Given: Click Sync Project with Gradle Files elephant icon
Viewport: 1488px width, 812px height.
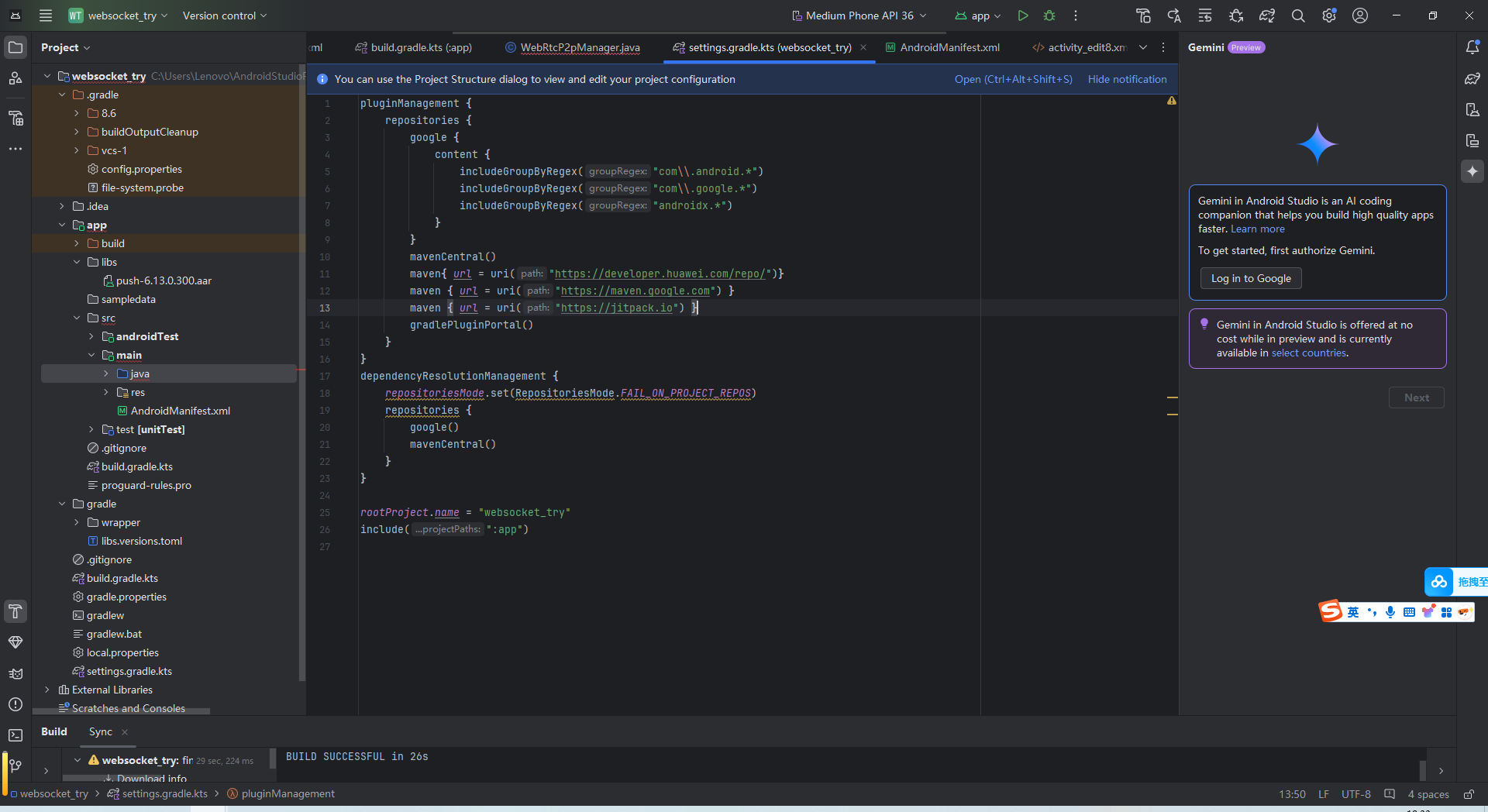Looking at the screenshot, I should (x=1267, y=15).
